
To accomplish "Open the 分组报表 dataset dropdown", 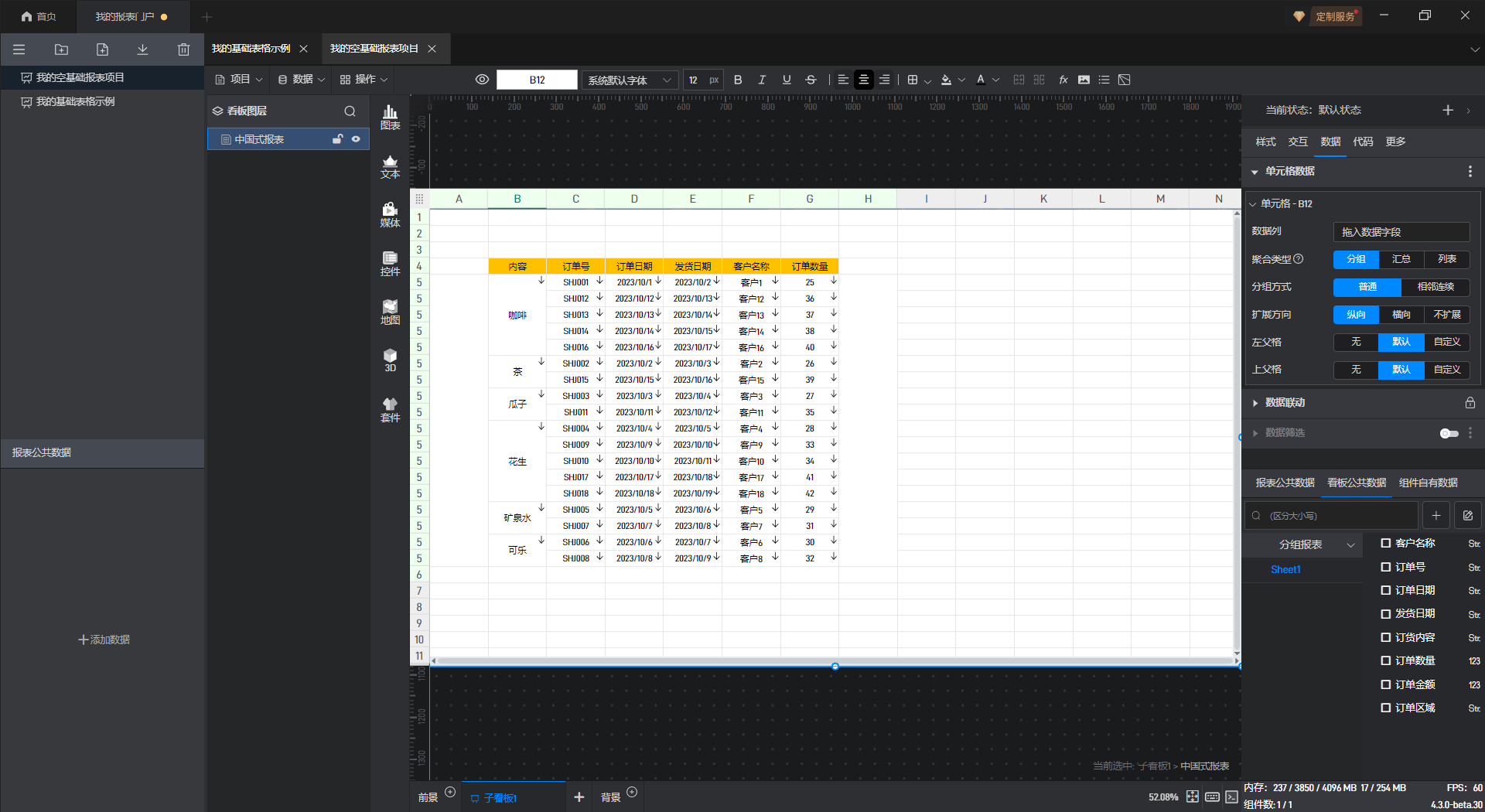I will pos(1316,544).
